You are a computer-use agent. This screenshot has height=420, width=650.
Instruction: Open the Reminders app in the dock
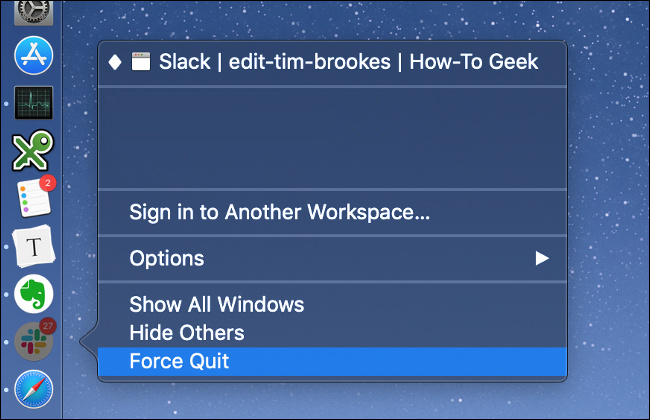tap(32, 199)
